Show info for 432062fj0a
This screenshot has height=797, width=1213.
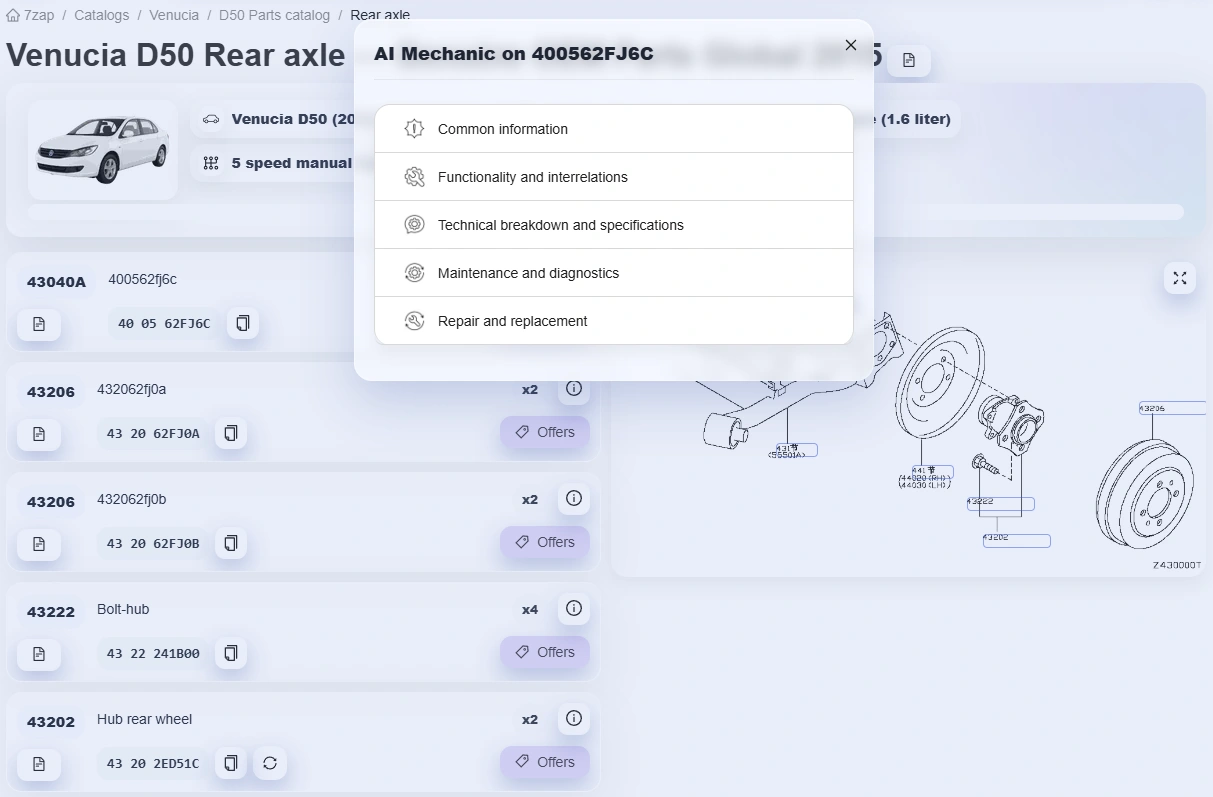coord(574,388)
